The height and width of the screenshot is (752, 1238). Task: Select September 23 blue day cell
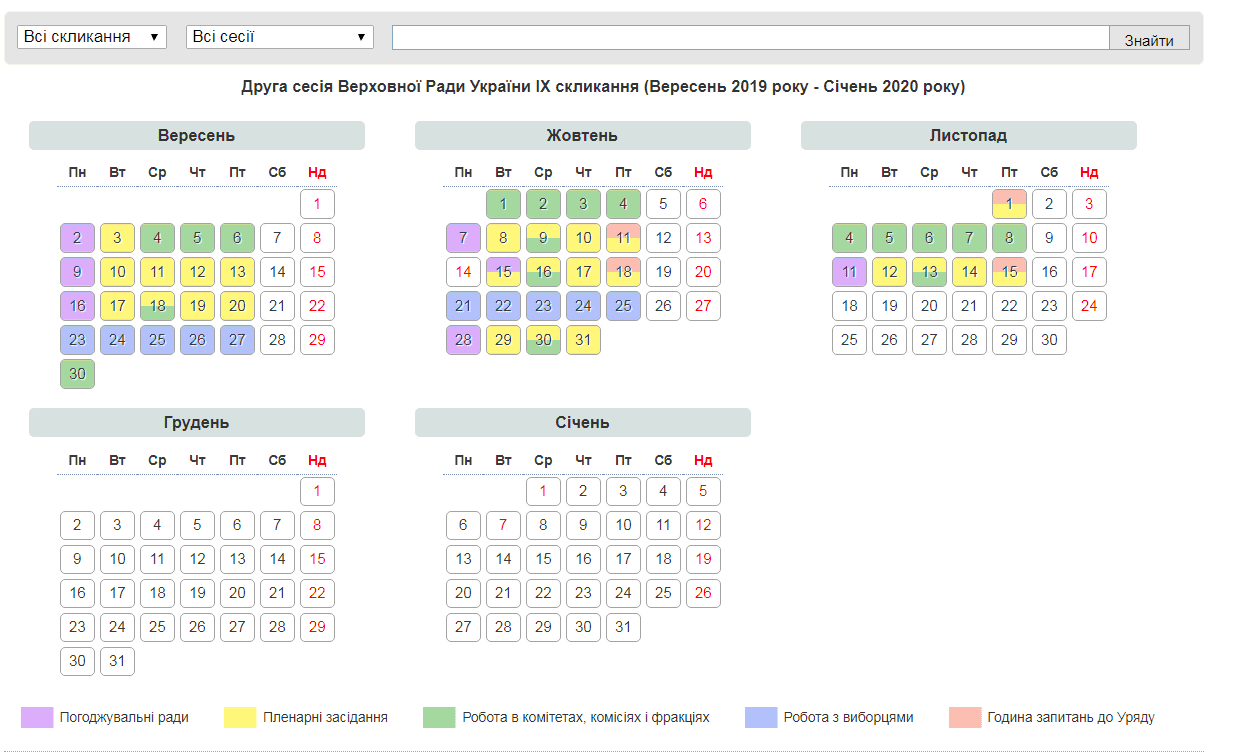[x=77, y=340]
